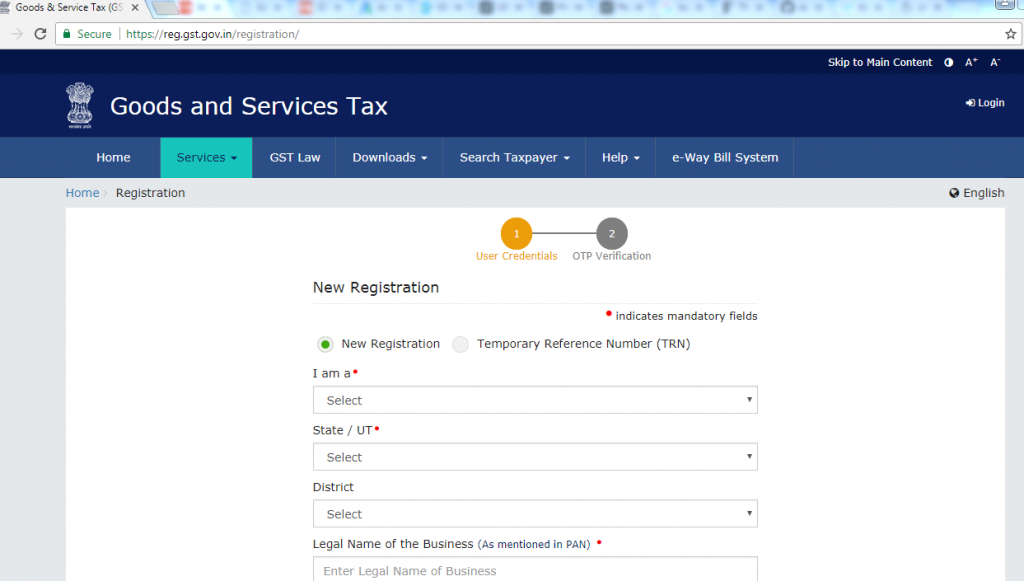Toggle high contrast mode icon
The image size is (1024, 581).
coord(948,63)
